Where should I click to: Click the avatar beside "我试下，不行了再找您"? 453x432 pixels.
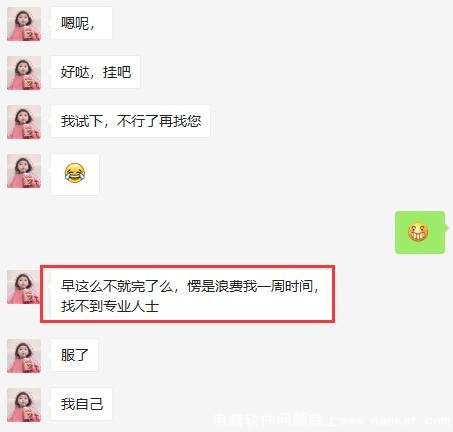(x=24, y=122)
